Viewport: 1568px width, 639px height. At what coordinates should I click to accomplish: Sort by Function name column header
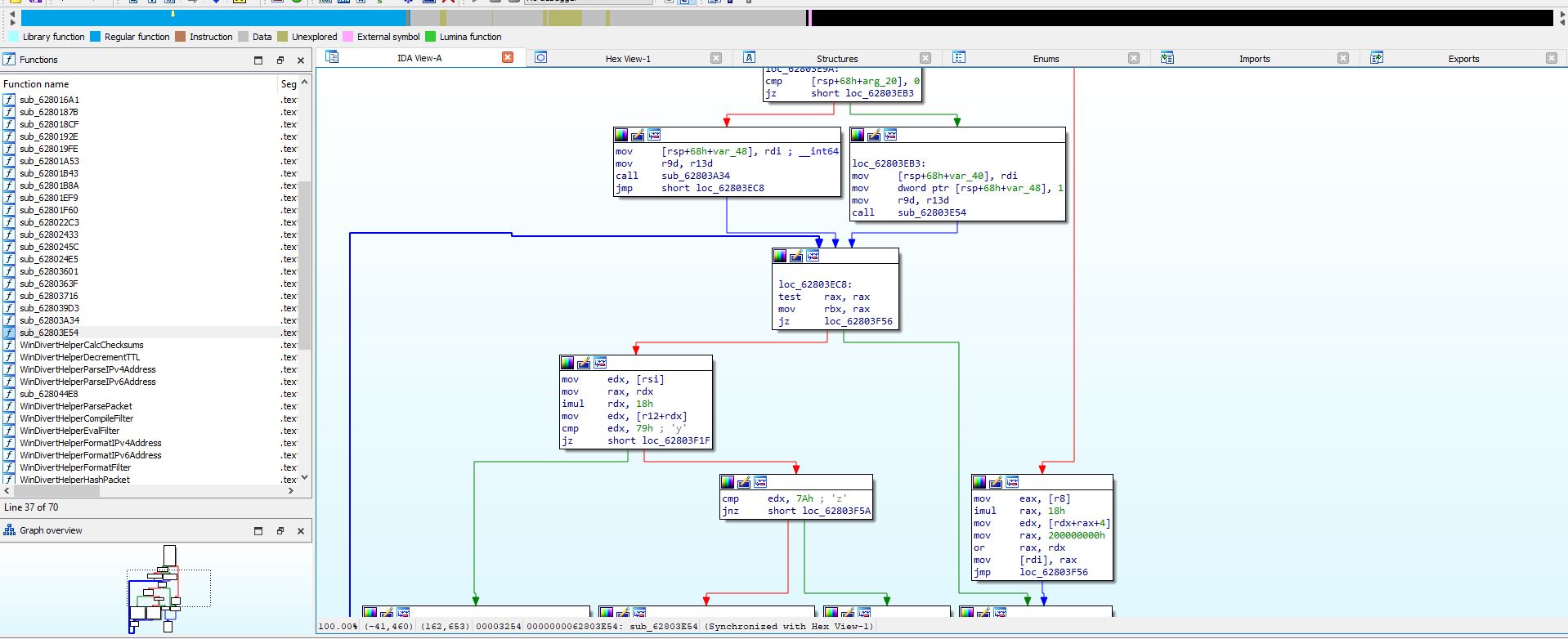[139, 84]
